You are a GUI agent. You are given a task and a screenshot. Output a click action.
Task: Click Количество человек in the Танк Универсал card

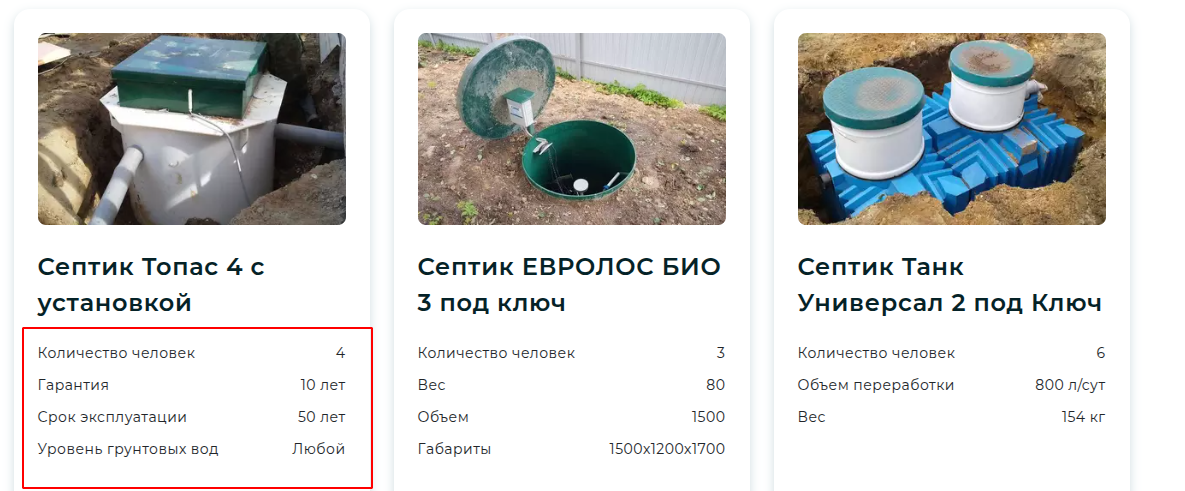coord(877,353)
